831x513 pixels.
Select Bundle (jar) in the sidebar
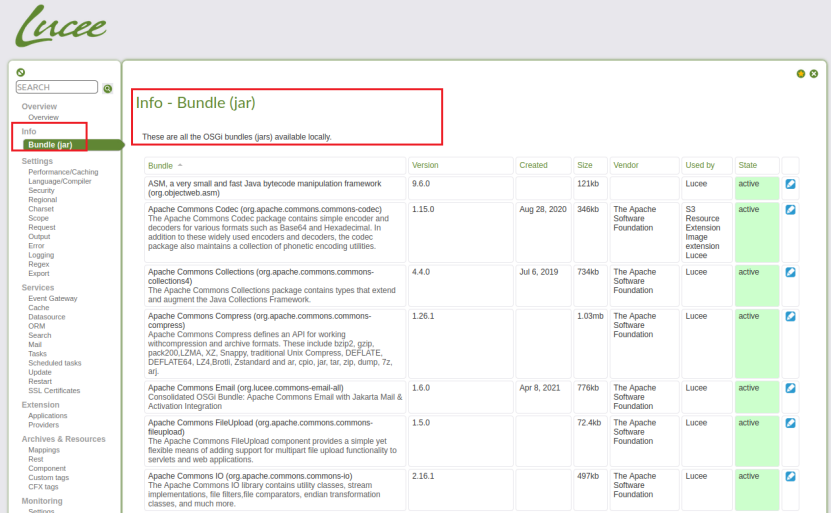50,145
